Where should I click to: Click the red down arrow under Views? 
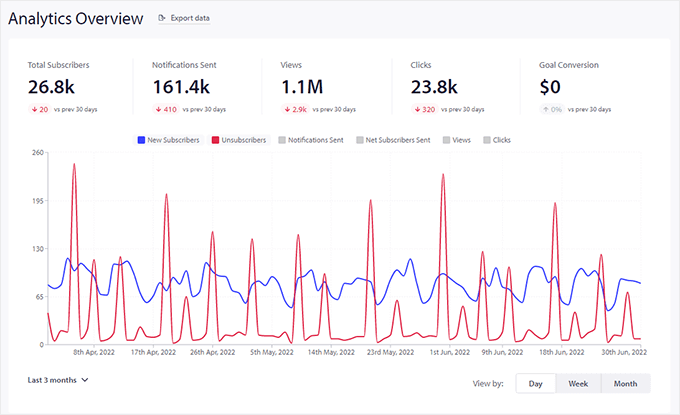pyautogui.click(x=286, y=108)
